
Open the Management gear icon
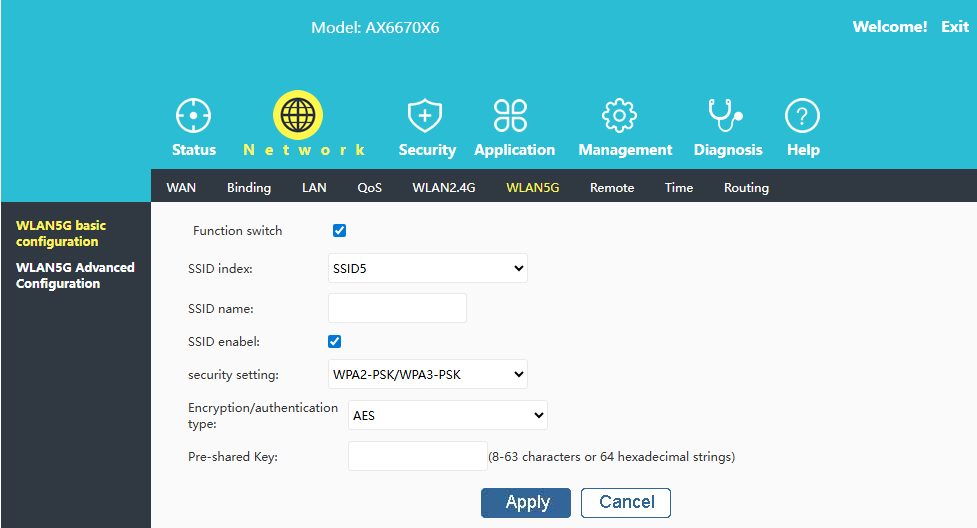point(620,116)
